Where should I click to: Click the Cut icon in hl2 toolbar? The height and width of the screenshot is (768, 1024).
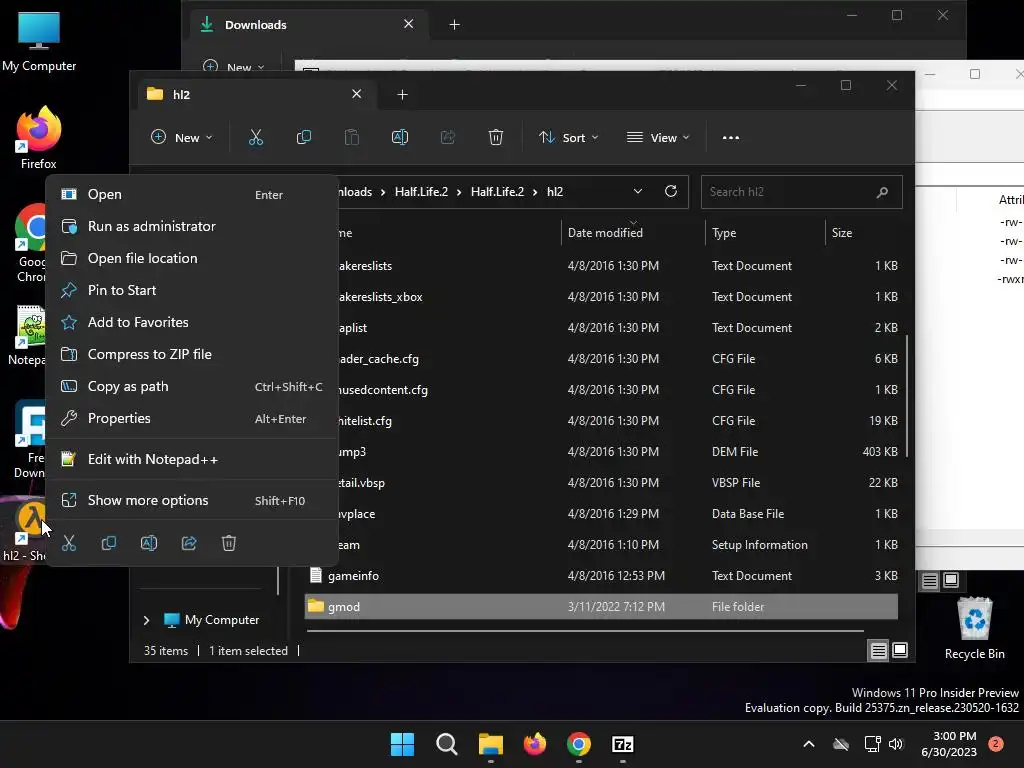coord(255,138)
